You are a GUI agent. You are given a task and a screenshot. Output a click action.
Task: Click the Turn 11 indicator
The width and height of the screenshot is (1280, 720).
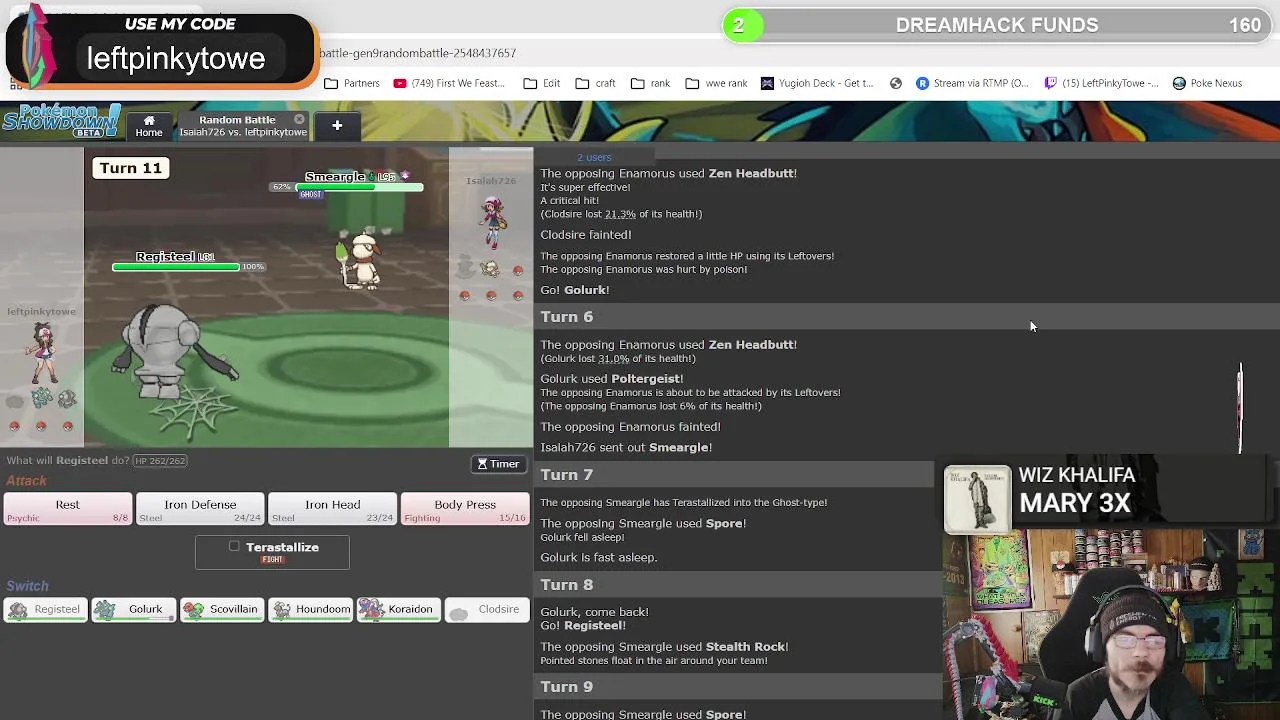[130, 168]
